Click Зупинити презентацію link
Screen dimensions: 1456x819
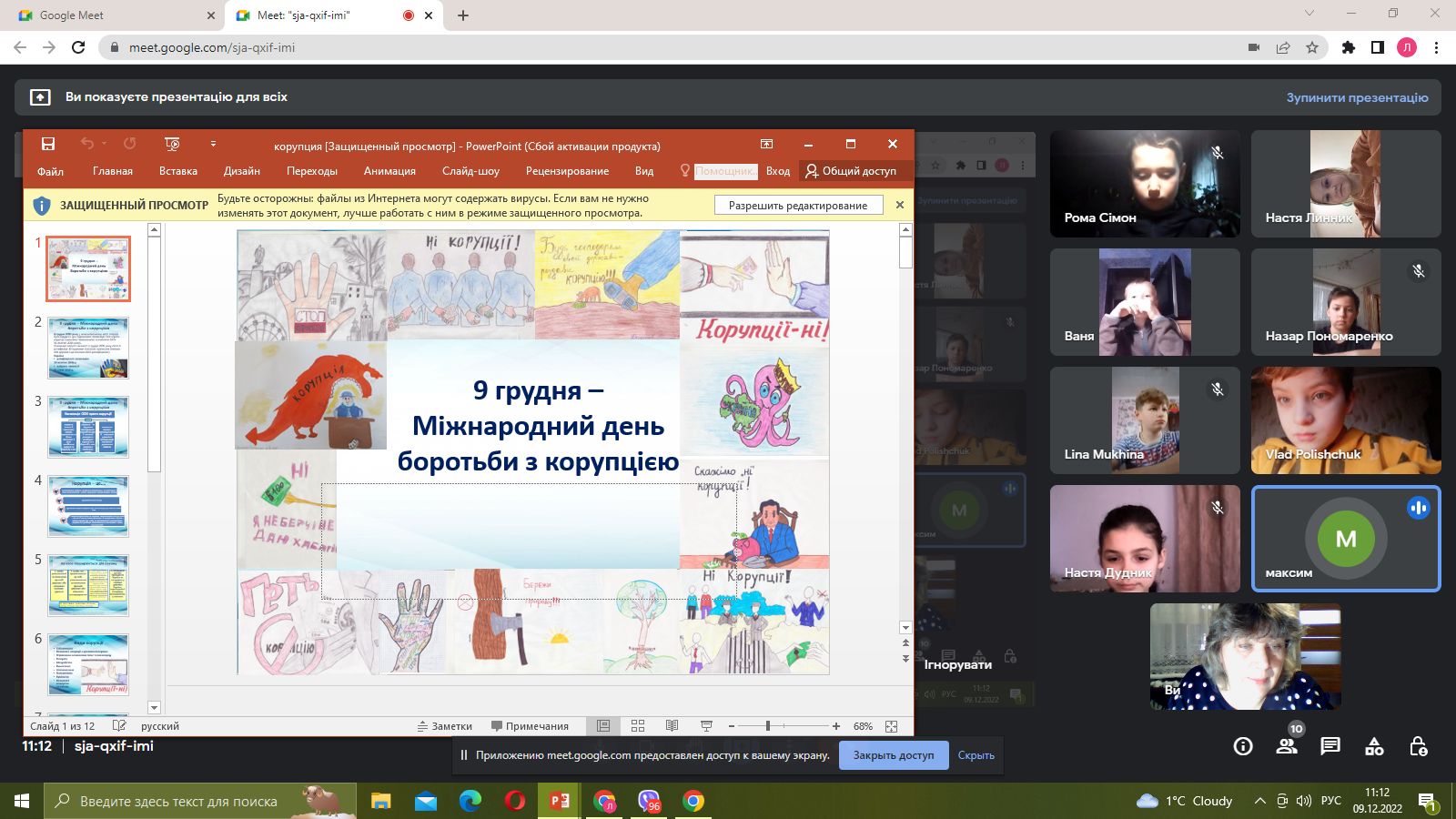click(x=1357, y=97)
